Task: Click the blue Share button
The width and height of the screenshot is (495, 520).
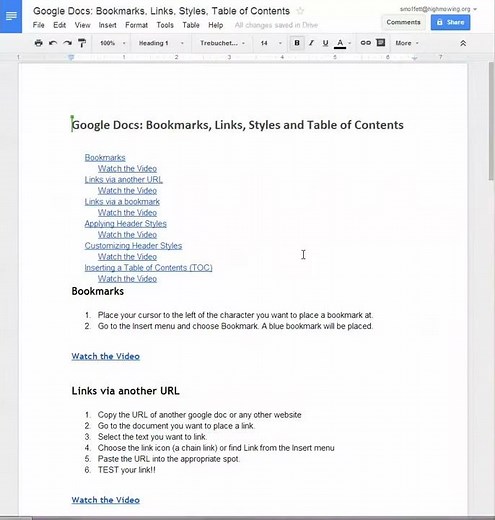Action: pyautogui.click(x=450, y=22)
